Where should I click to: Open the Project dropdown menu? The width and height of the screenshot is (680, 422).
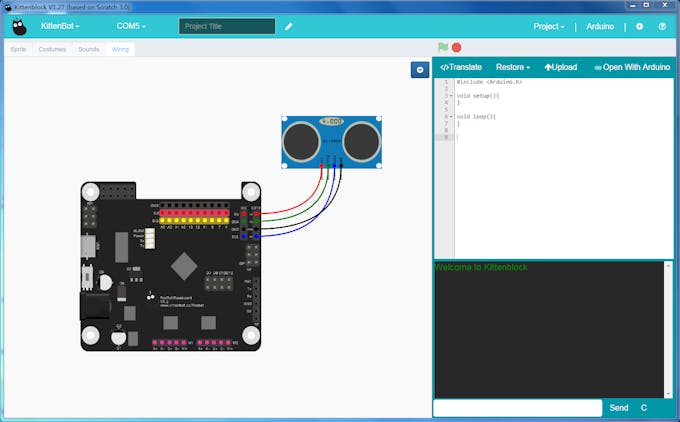pyautogui.click(x=548, y=26)
